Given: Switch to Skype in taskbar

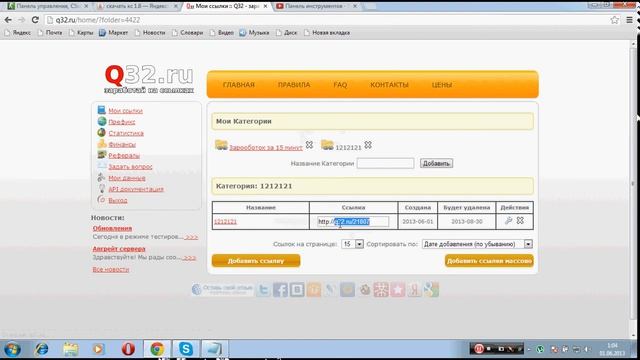Looking at the screenshot, I should 186,349.
